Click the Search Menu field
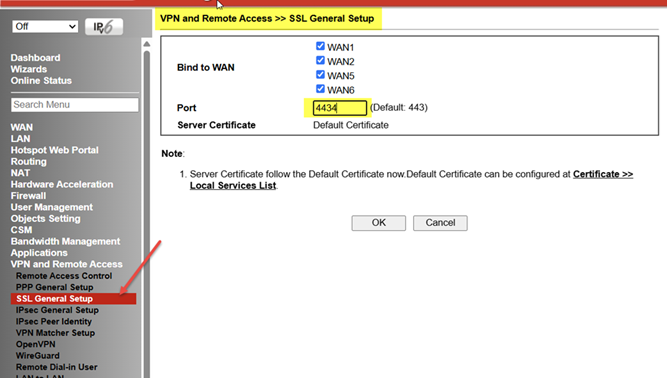 tap(74, 105)
